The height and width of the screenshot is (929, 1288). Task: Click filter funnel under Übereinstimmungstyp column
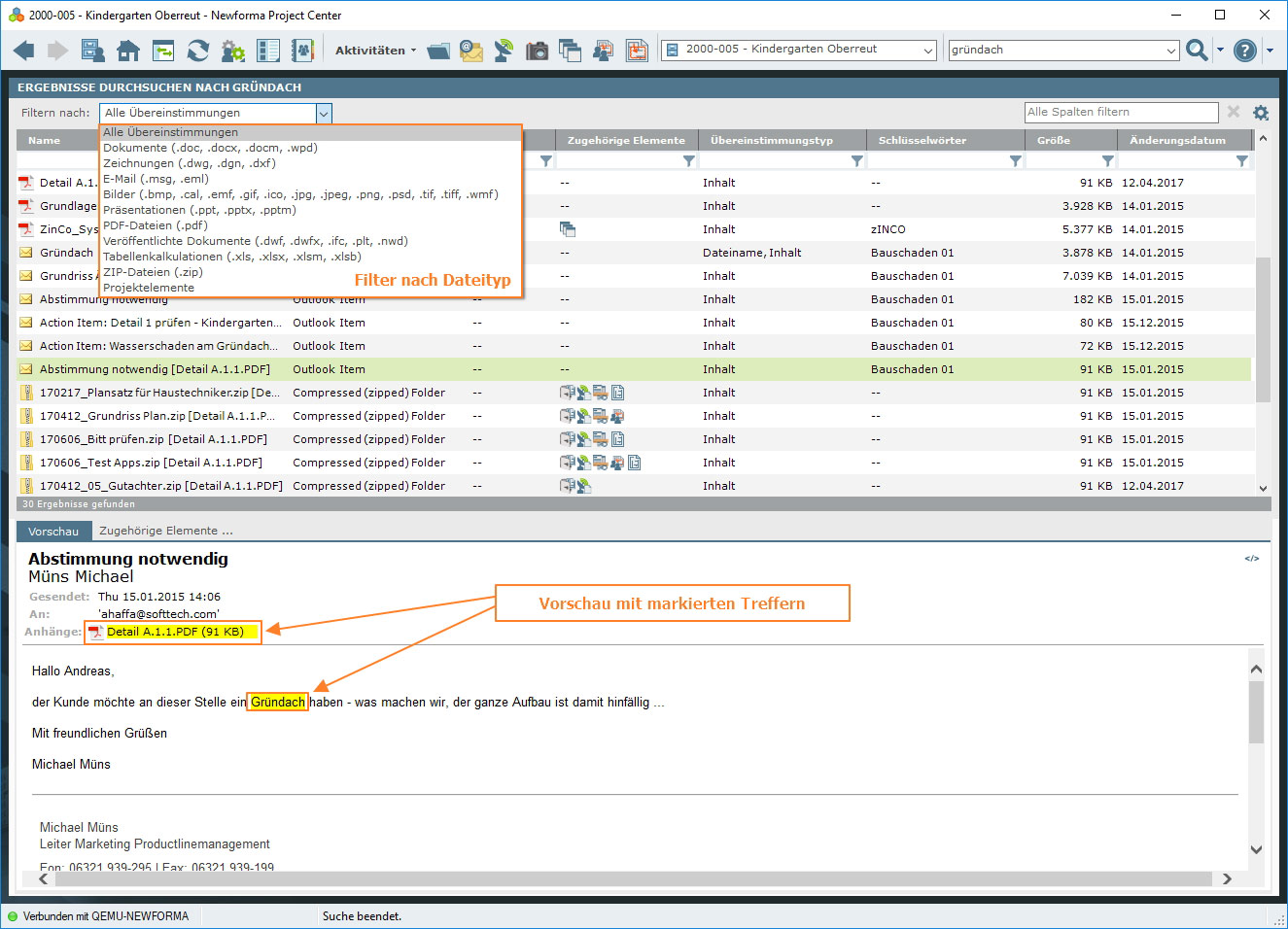coord(857,161)
